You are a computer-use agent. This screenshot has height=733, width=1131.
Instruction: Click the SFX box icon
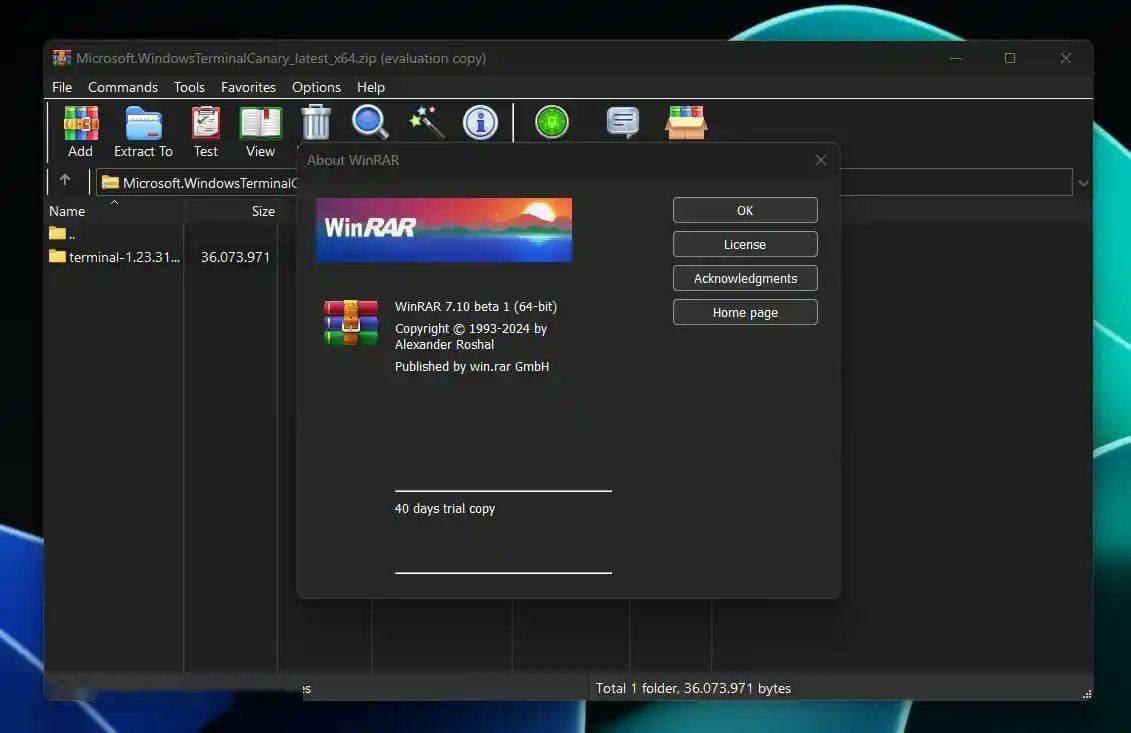(x=686, y=123)
